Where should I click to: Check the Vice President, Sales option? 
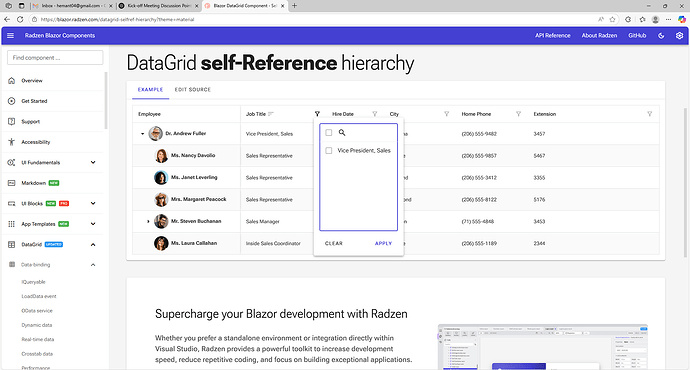point(329,150)
